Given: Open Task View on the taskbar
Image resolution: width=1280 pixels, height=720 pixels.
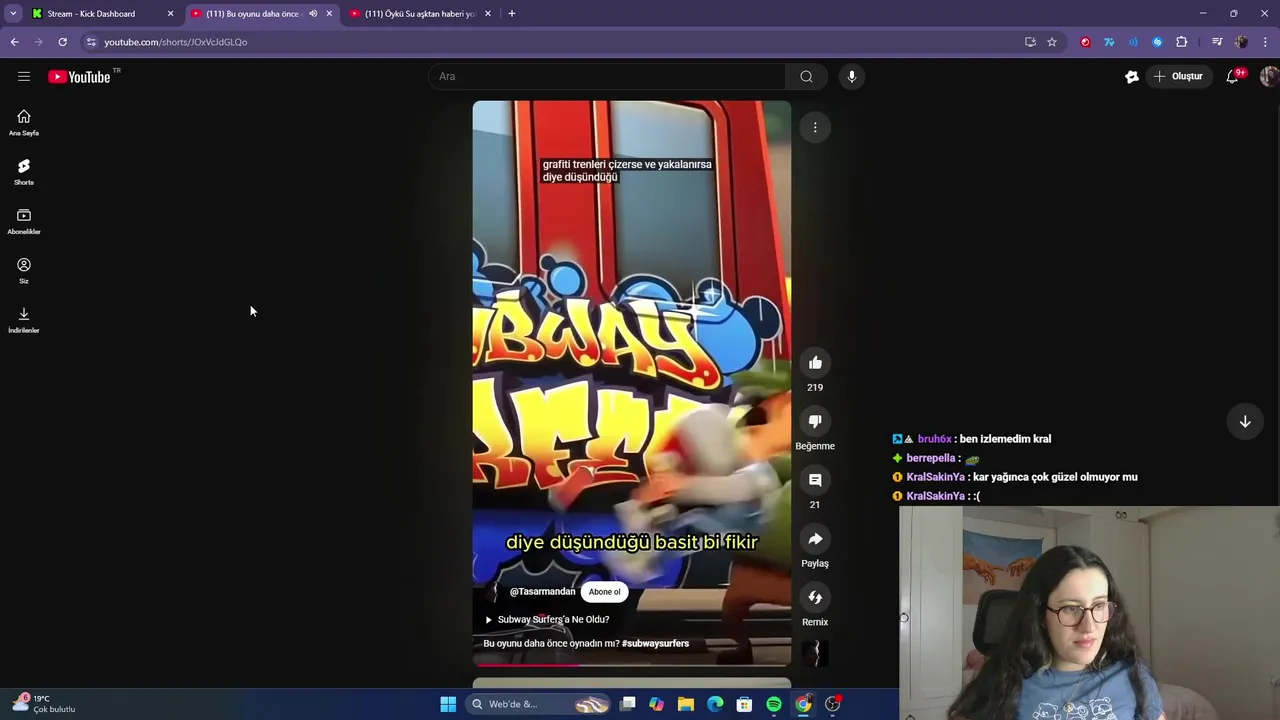Looking at the screenshot, I should (x=627, y=704).
